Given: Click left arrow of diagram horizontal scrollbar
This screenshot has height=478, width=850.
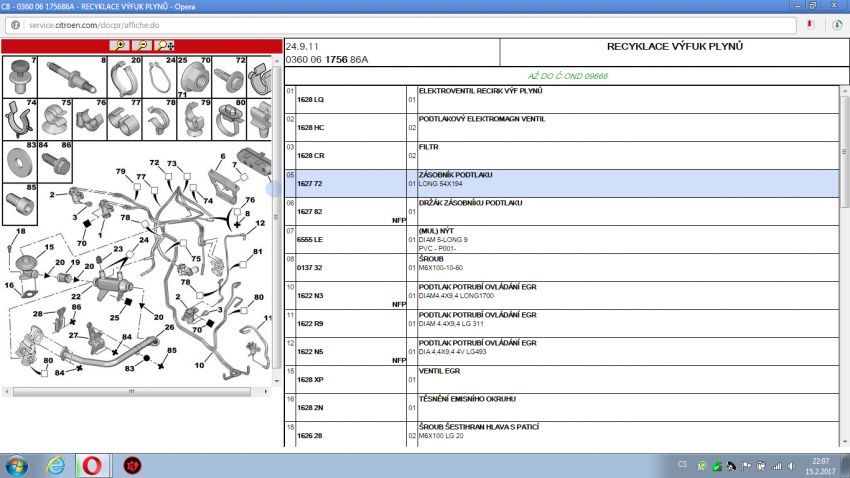Looking at the screenshot, I should point(7,391).
